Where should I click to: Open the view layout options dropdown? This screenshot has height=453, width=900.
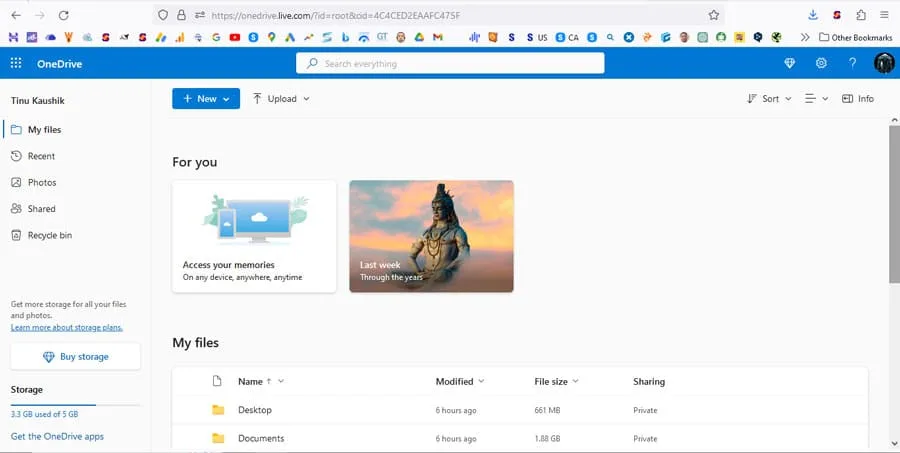coord(816,99)
